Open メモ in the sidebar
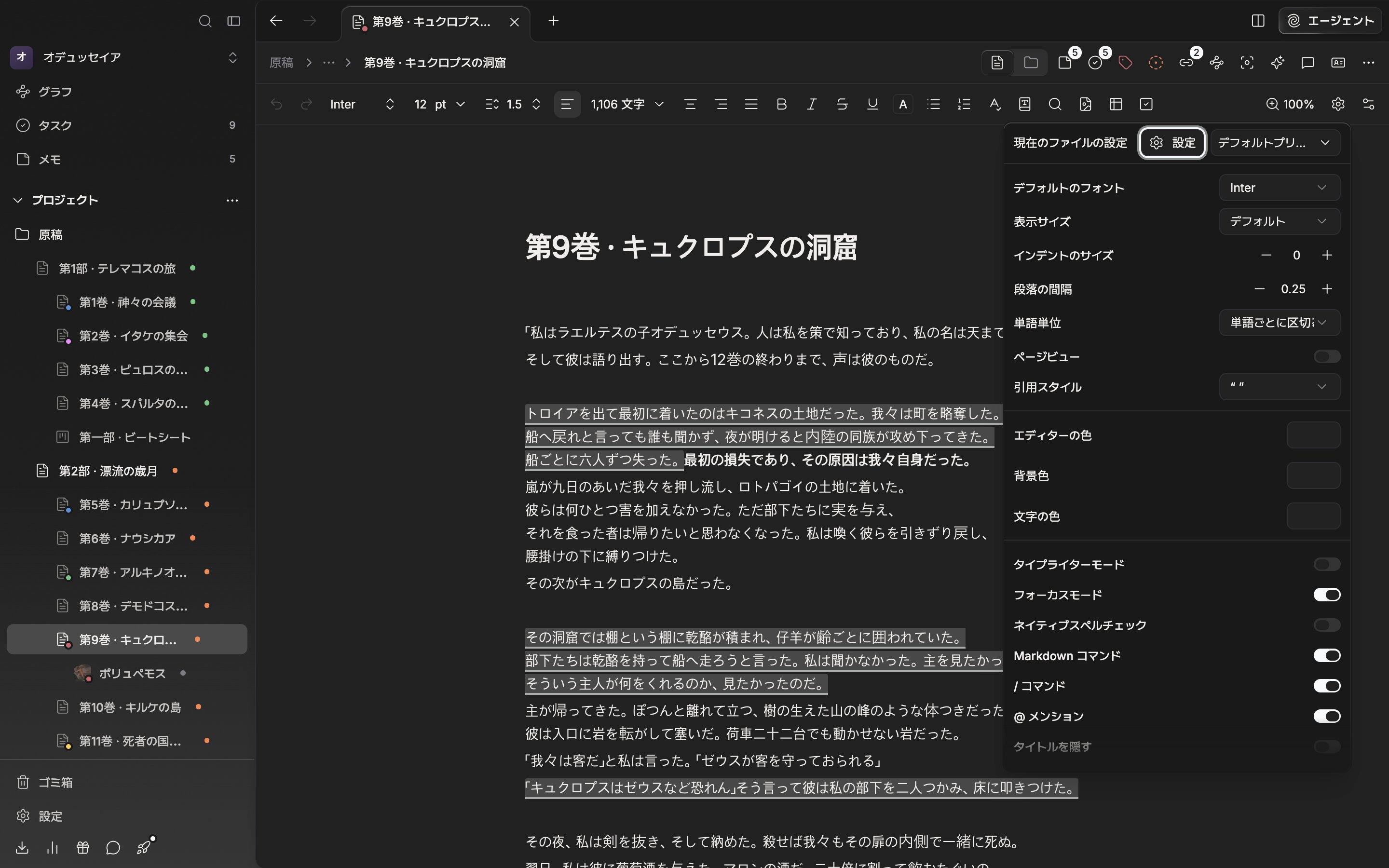This screenshot has width=1389, height=868. point(126,159)
